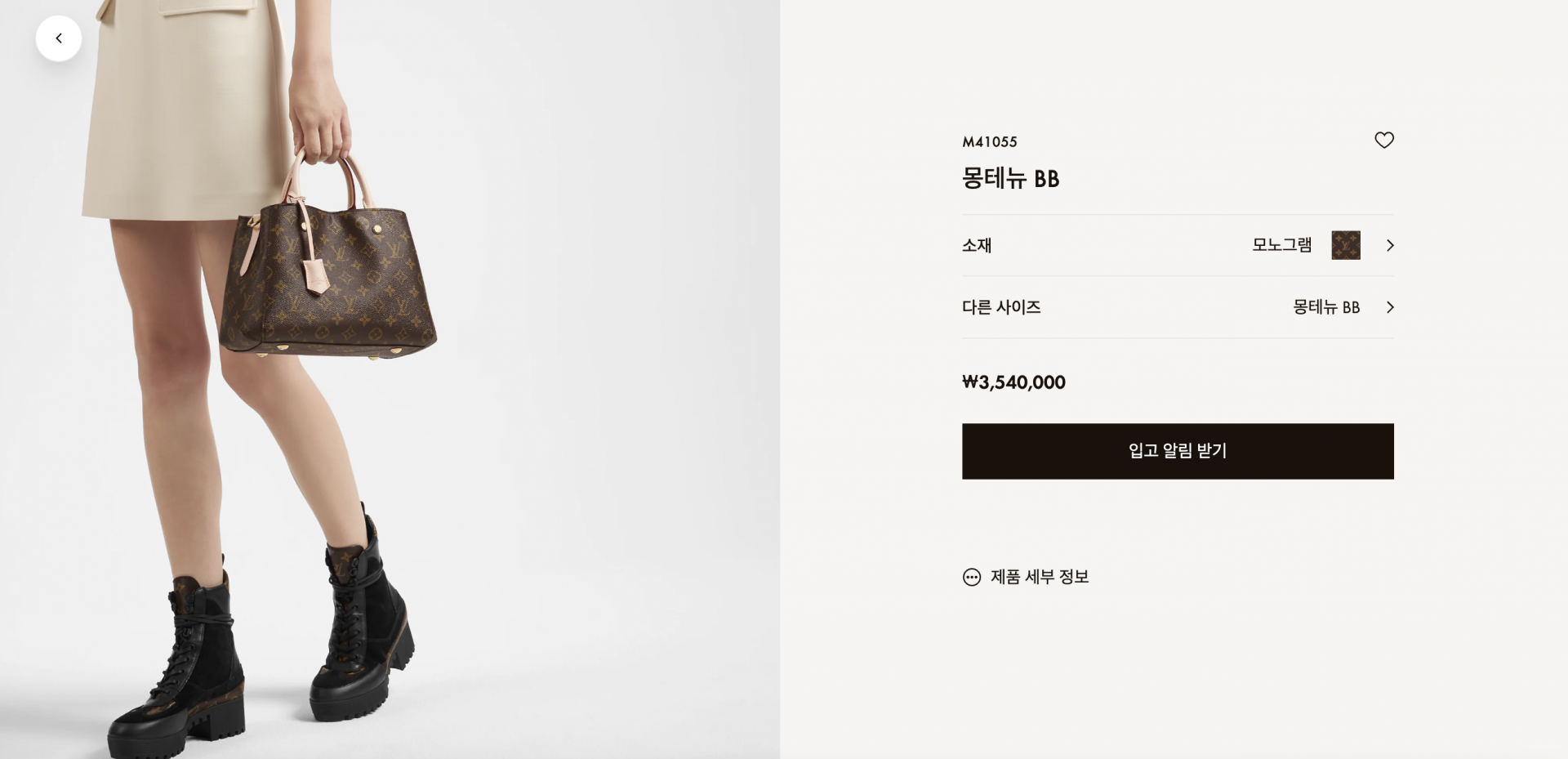Click the 몽테뉴 BB product title heading

(1010, 178)
